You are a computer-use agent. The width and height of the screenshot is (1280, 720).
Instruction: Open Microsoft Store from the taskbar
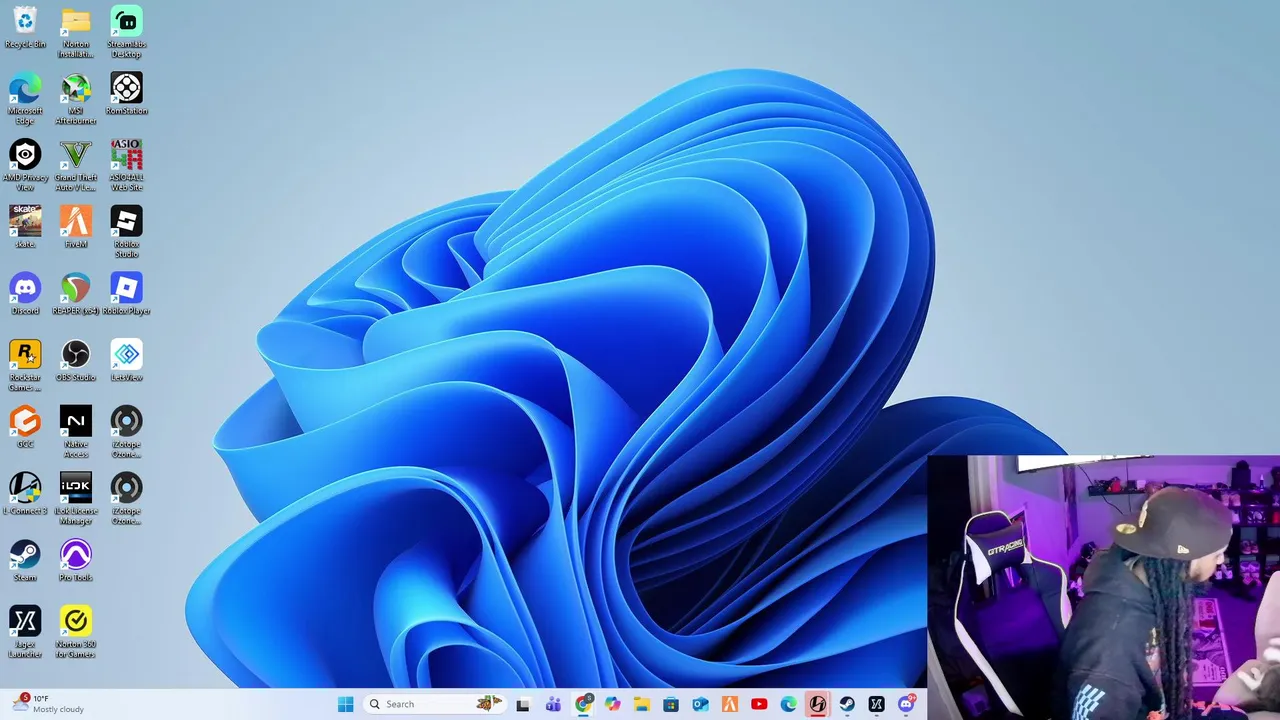point(671,704)
